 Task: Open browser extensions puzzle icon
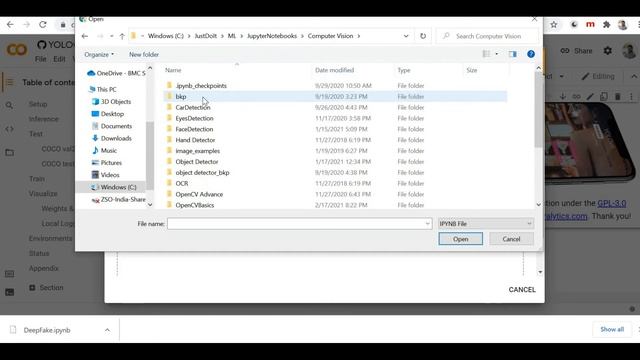coord(607,24)
